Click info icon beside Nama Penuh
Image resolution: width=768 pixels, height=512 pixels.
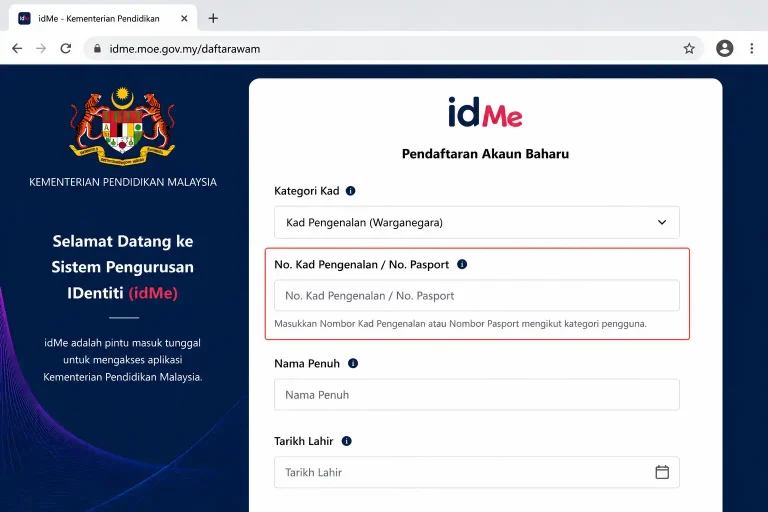click(x=353, y=364)
